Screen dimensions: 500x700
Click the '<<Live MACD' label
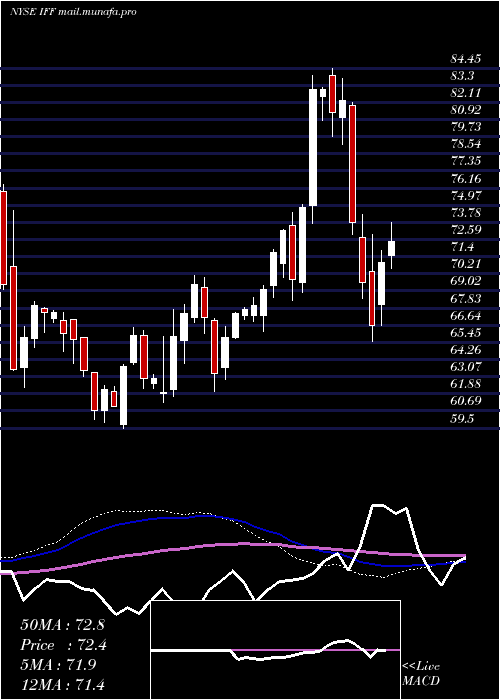point(421,674)
